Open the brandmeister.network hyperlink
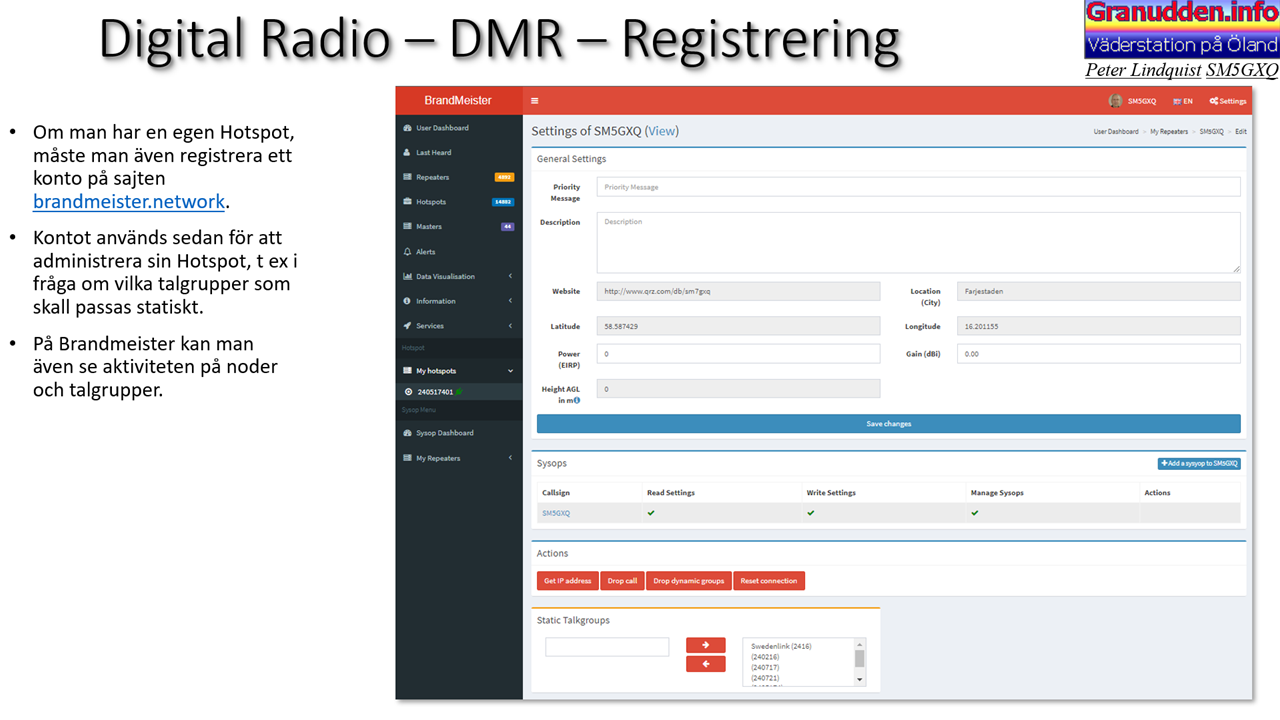Viewport: 1280px width, 720px height. tap(129, 201)
